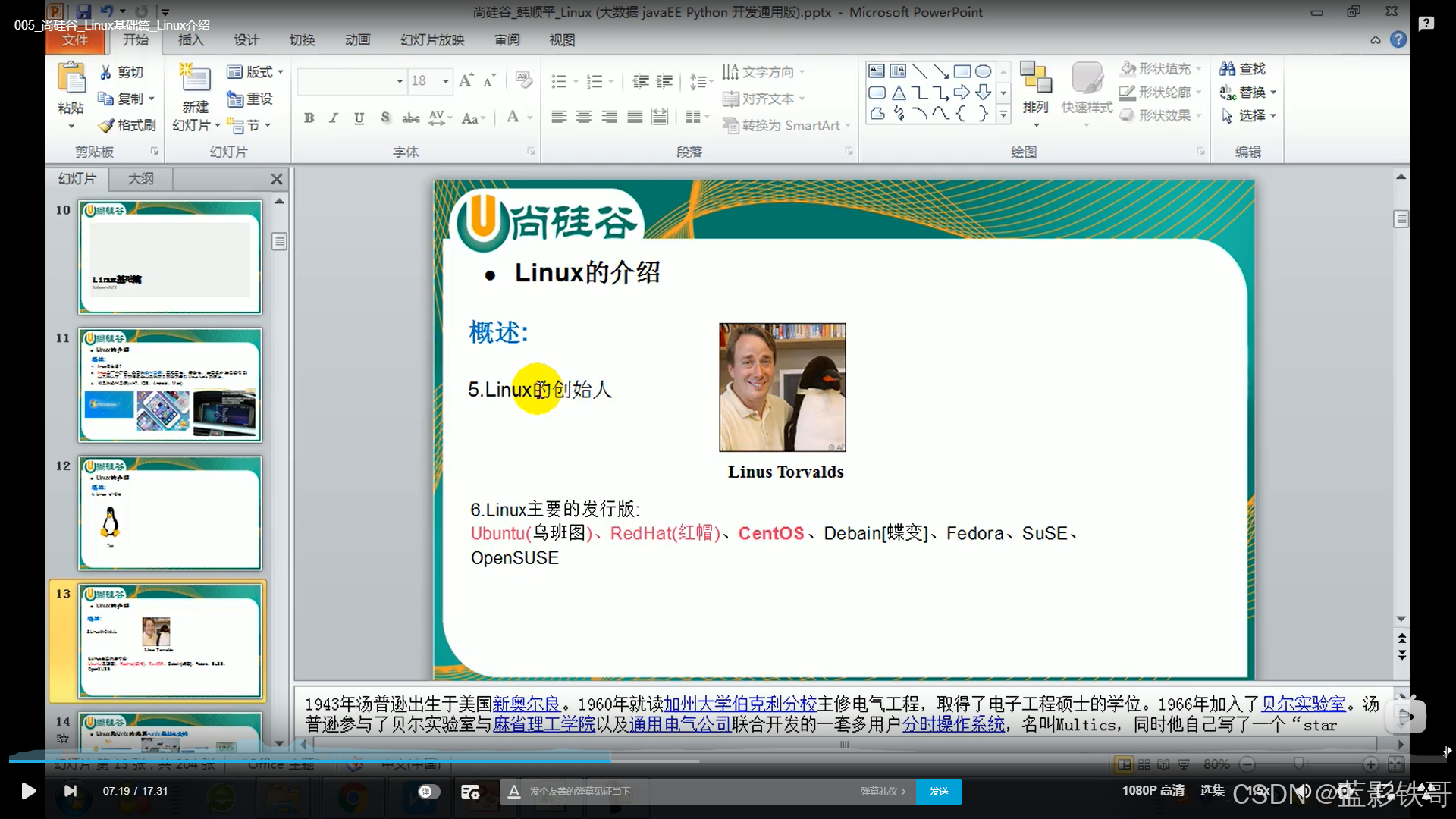Switch to the Outline pane tab
This screenshot has width=1456, height=819.
pyautogui.click(x=140, y=179)
